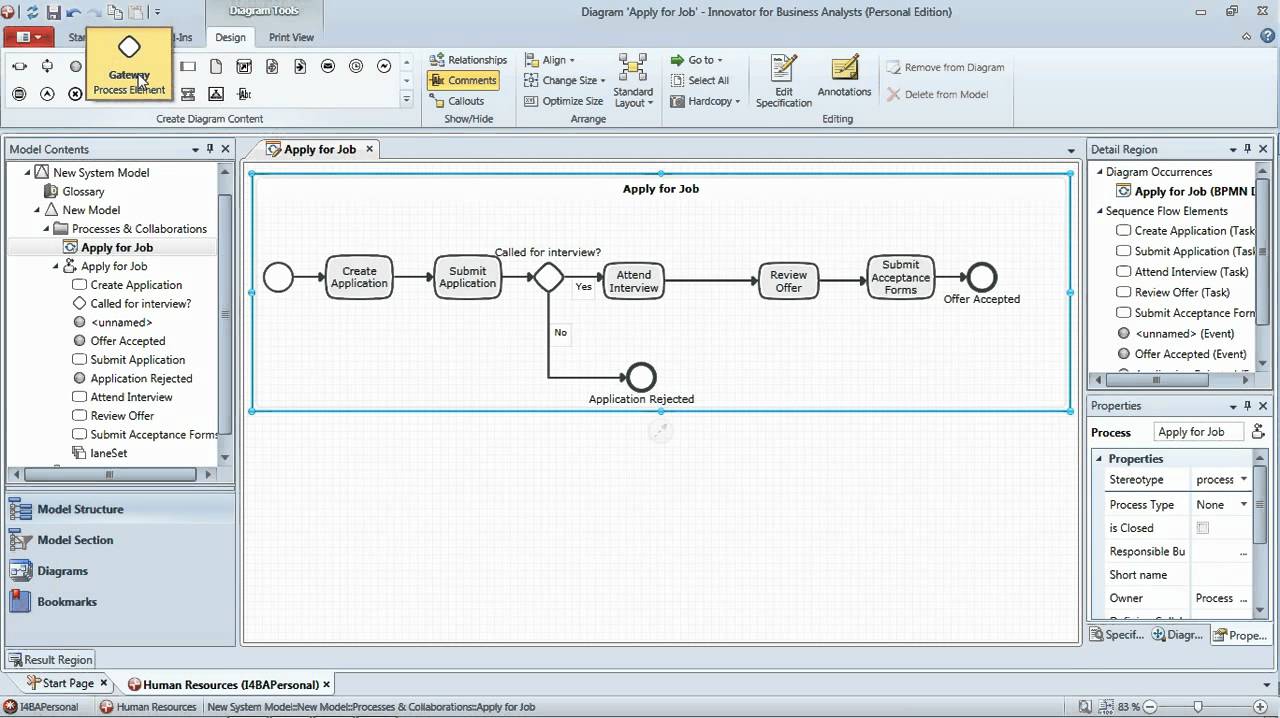Select the signal/escalation zigzag event icon
This screenshot has width=1280, height=718.
(384, 66)
